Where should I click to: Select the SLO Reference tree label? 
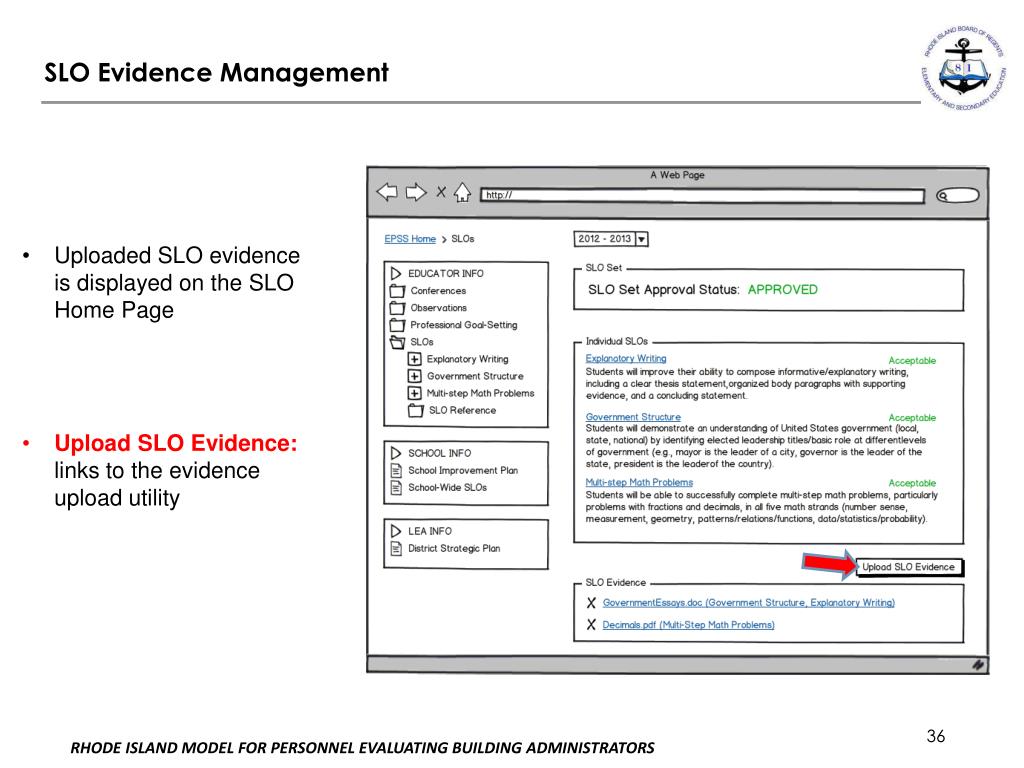pyautogui.click(x=462, y=410)
